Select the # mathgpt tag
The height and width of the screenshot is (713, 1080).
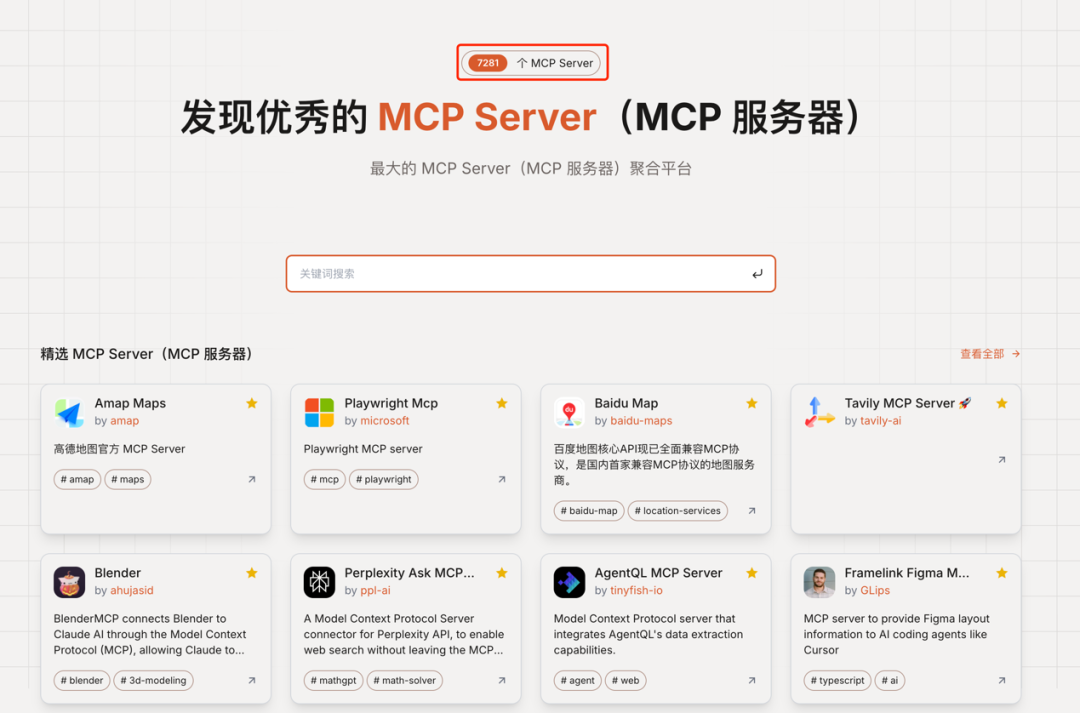pyautogui.click(x=333, y=681)
